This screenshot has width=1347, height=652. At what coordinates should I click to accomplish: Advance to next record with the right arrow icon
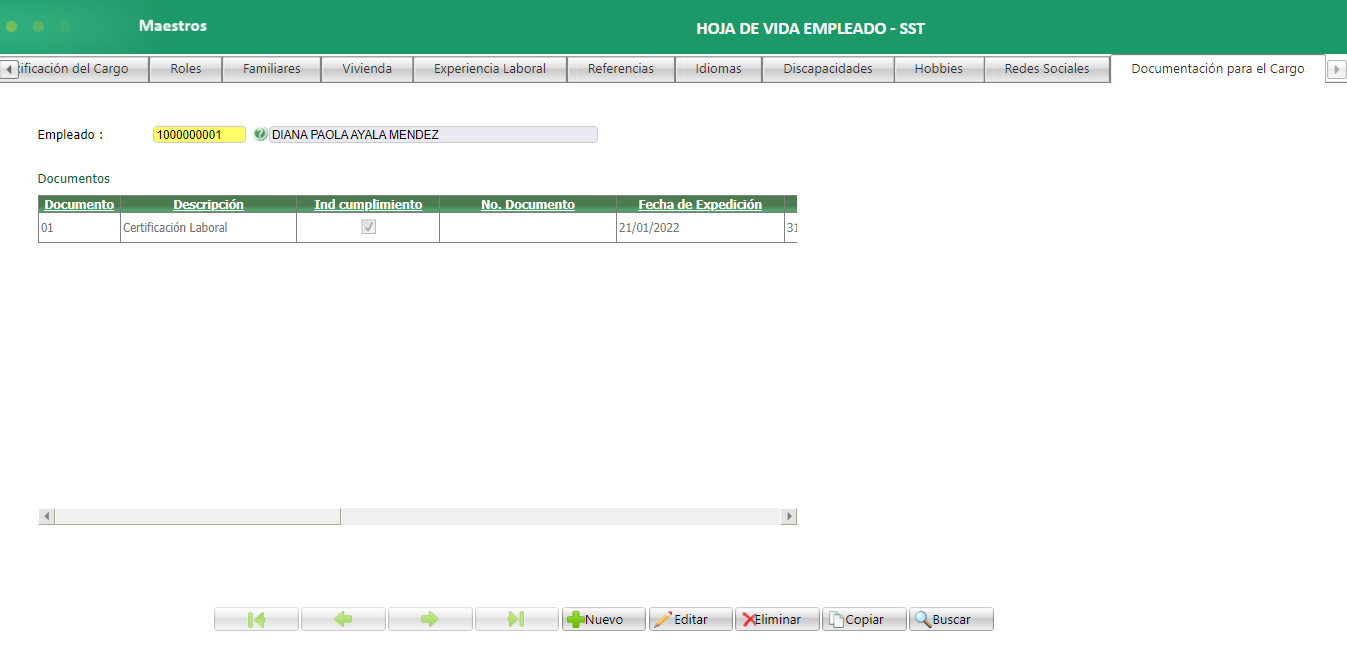click(430, 619)
